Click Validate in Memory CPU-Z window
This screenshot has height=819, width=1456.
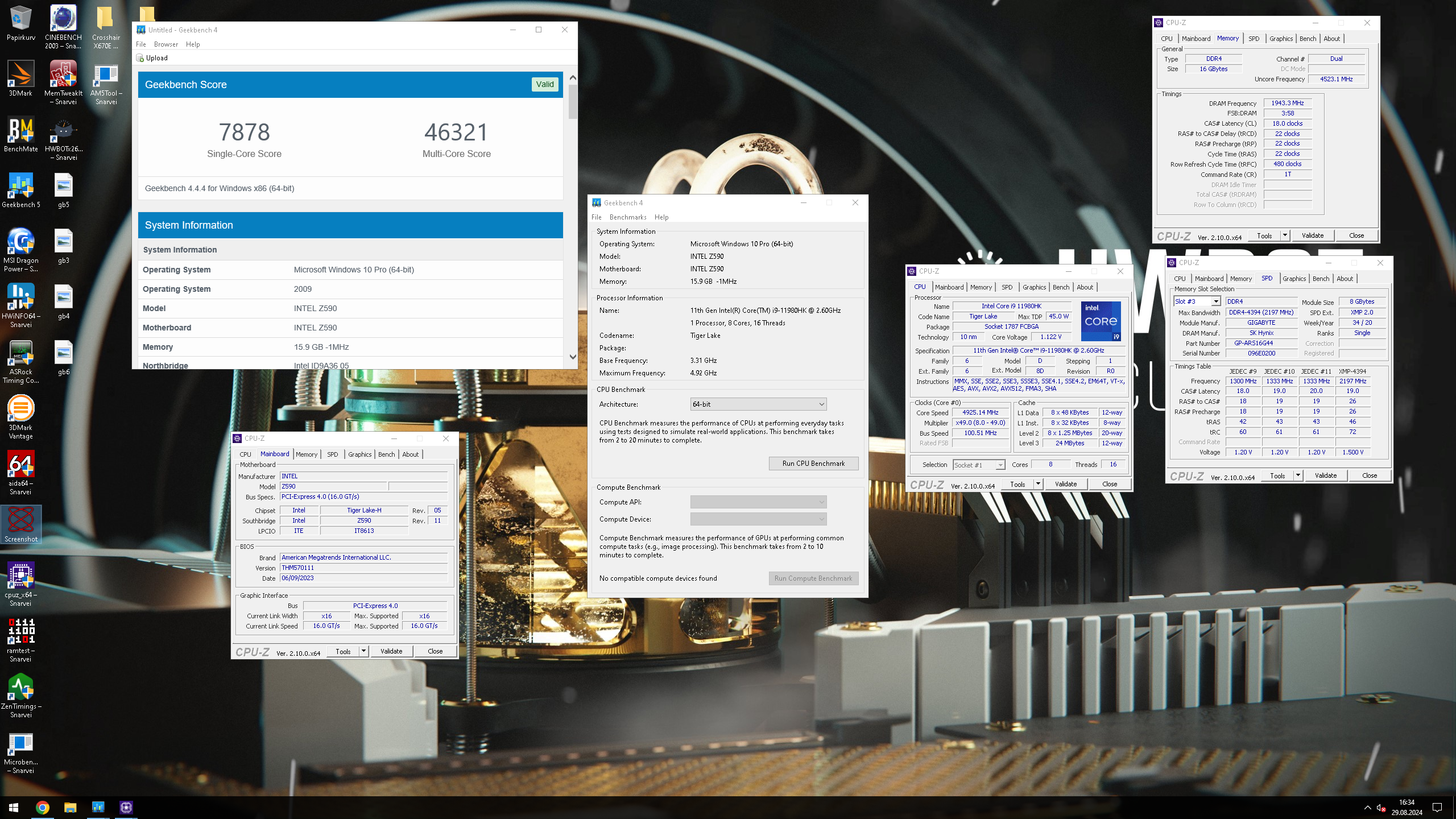1313,235
